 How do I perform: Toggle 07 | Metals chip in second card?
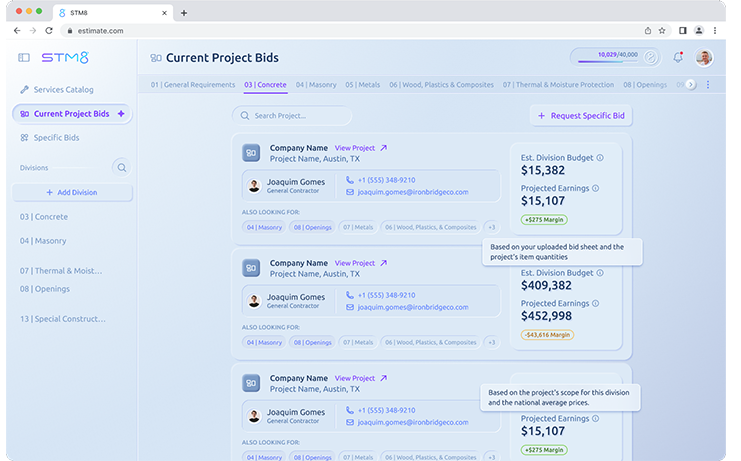pyautogui.click(x=358, y=342)
